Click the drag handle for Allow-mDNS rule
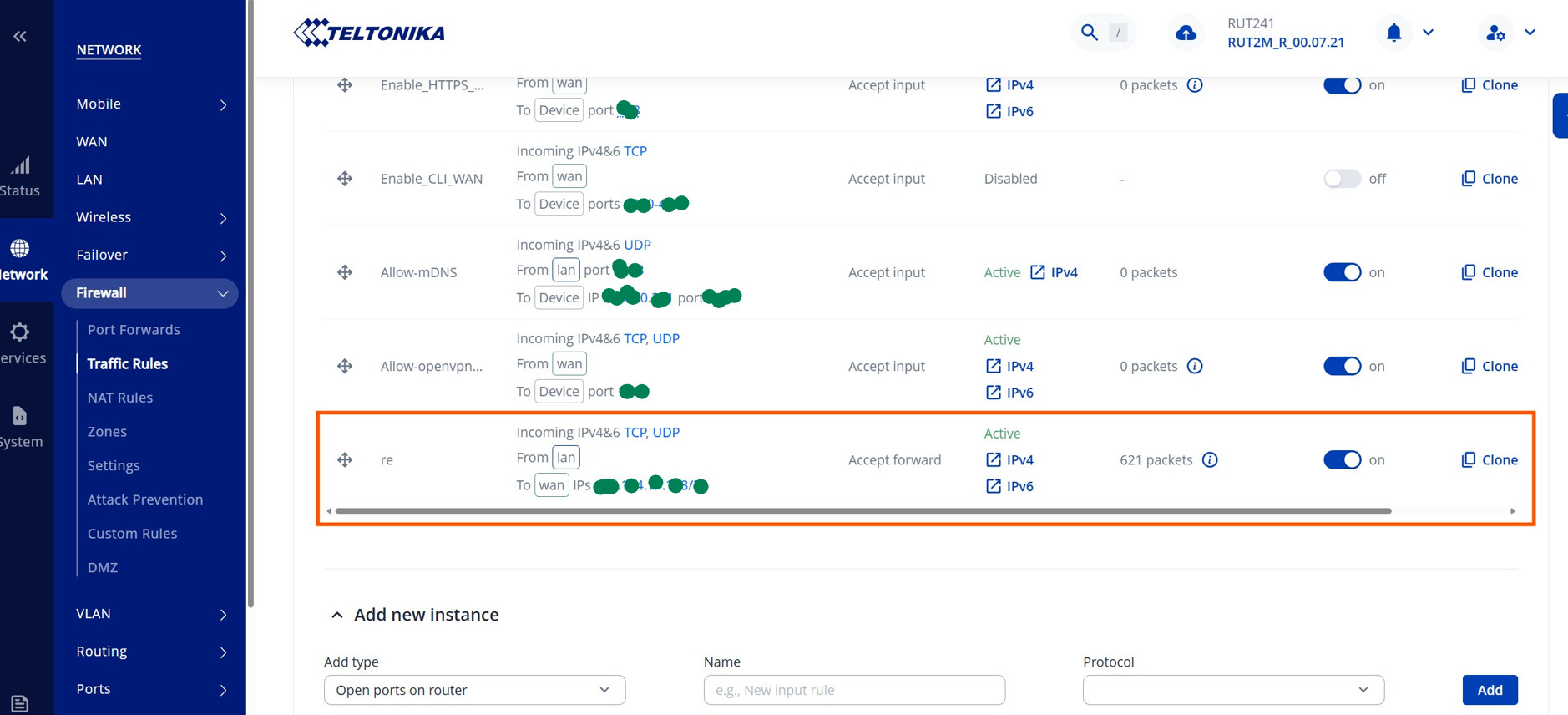Image resolution: width=1568 pixels, height=715 pixels. 345,272
